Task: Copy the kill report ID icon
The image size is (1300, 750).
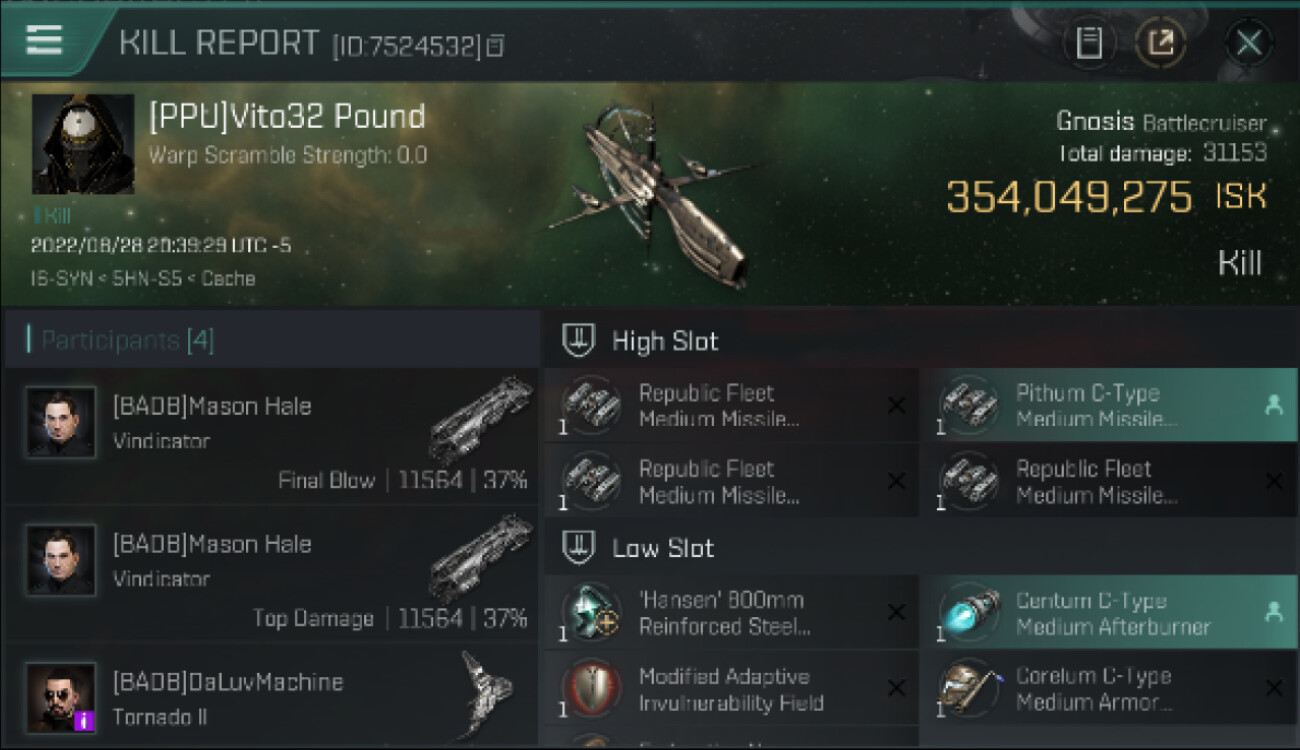Action: coord(496,46)
